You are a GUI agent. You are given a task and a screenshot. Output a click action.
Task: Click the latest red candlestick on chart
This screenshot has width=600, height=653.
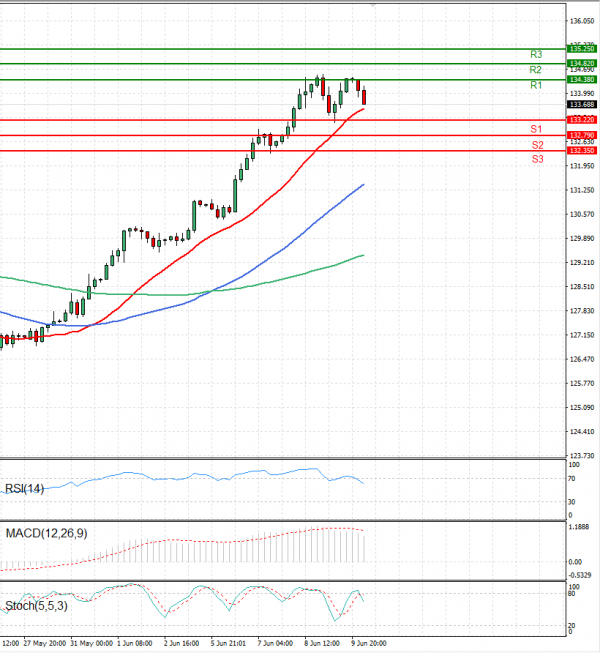[x=364, y=97]
